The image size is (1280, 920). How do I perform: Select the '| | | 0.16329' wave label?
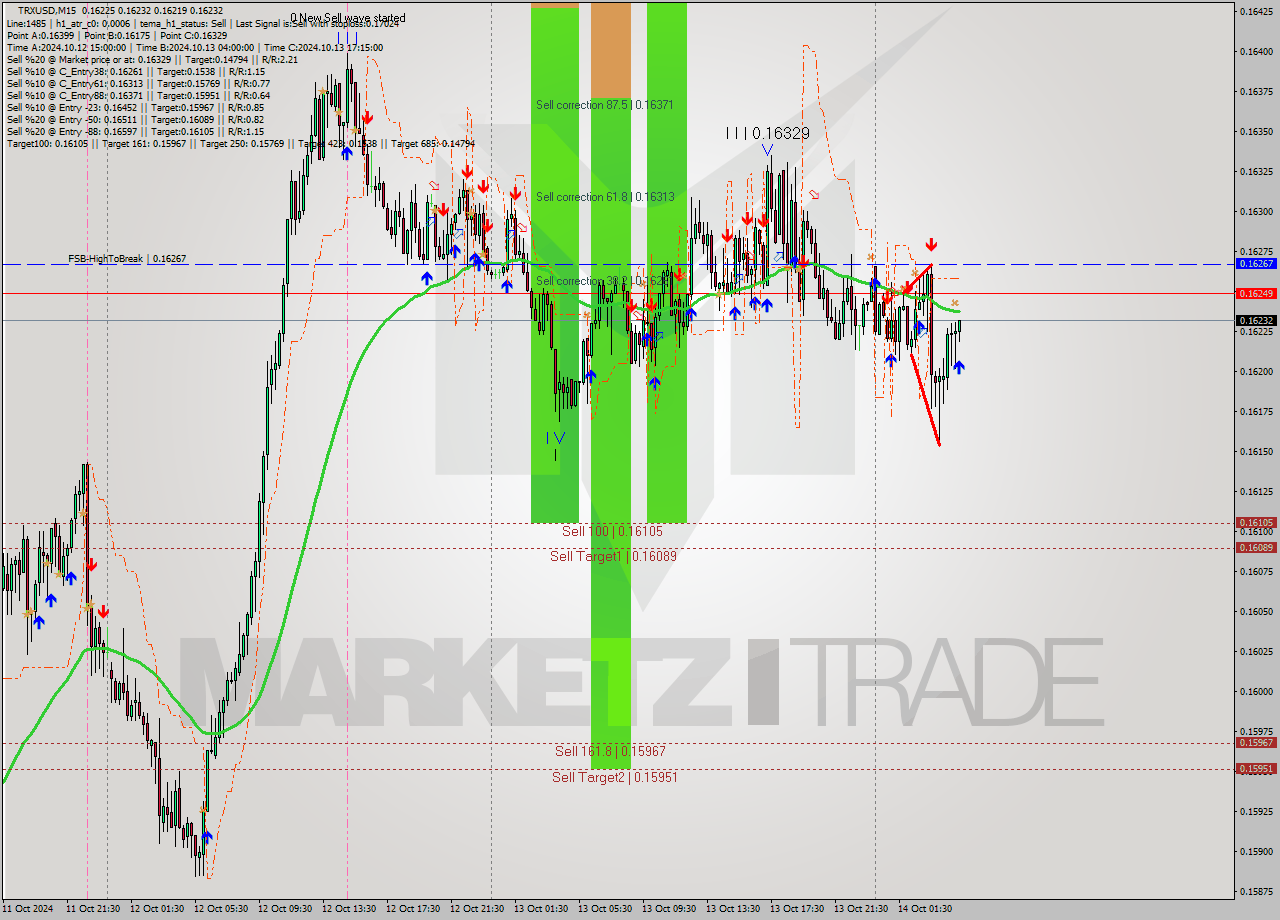coord(768,133)
